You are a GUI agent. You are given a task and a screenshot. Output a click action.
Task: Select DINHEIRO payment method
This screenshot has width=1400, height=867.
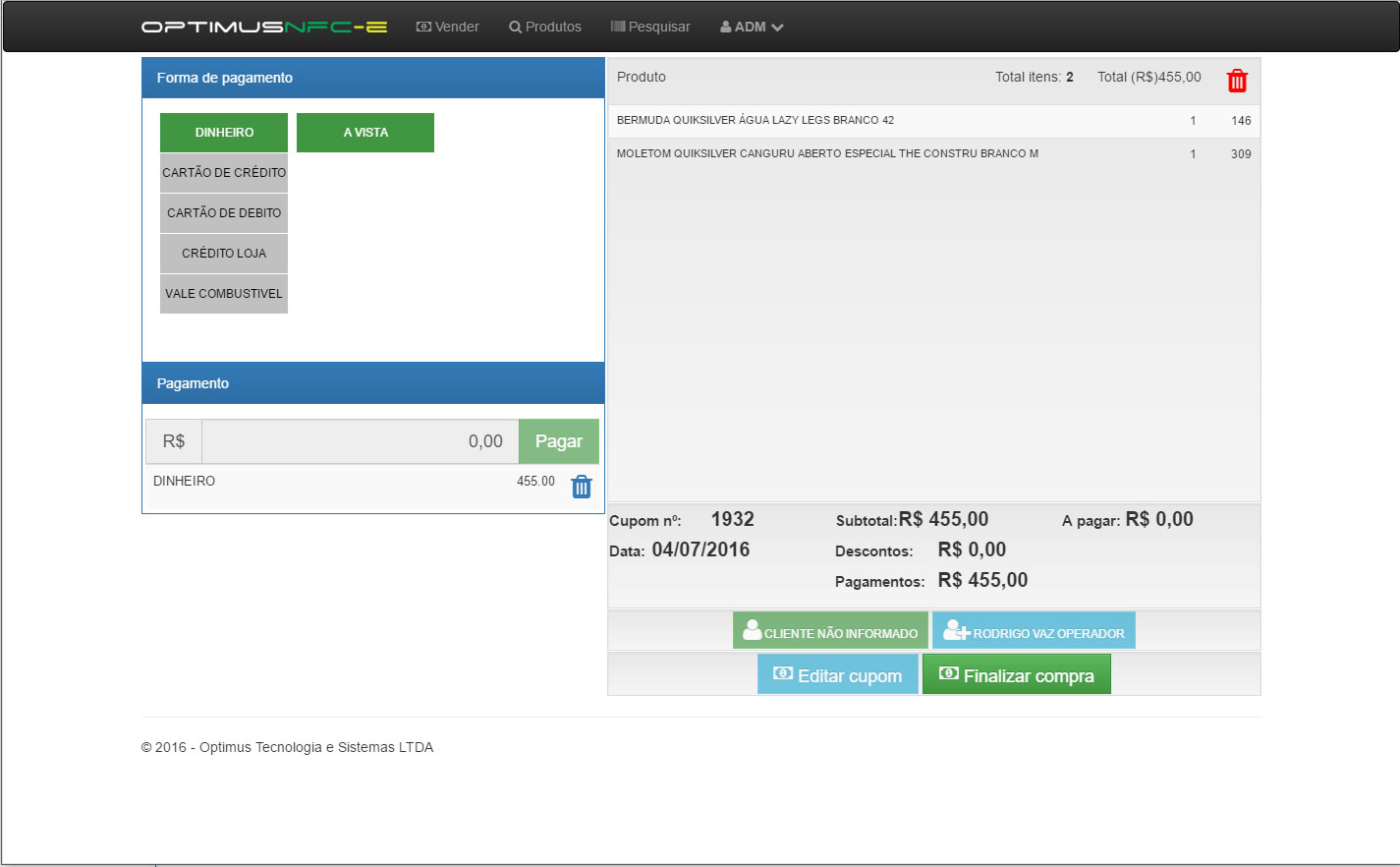pos(224,133)
